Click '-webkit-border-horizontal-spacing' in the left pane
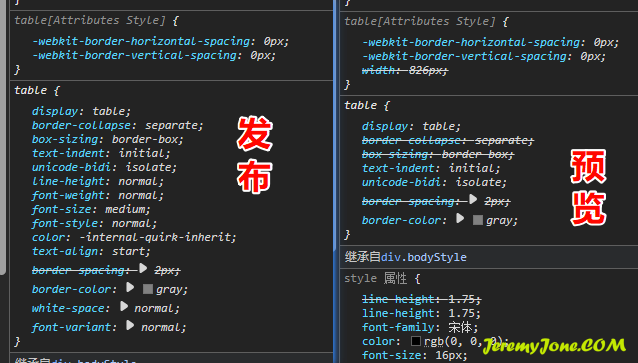Screen dimensions: 638x363 [x=141, y=42]
